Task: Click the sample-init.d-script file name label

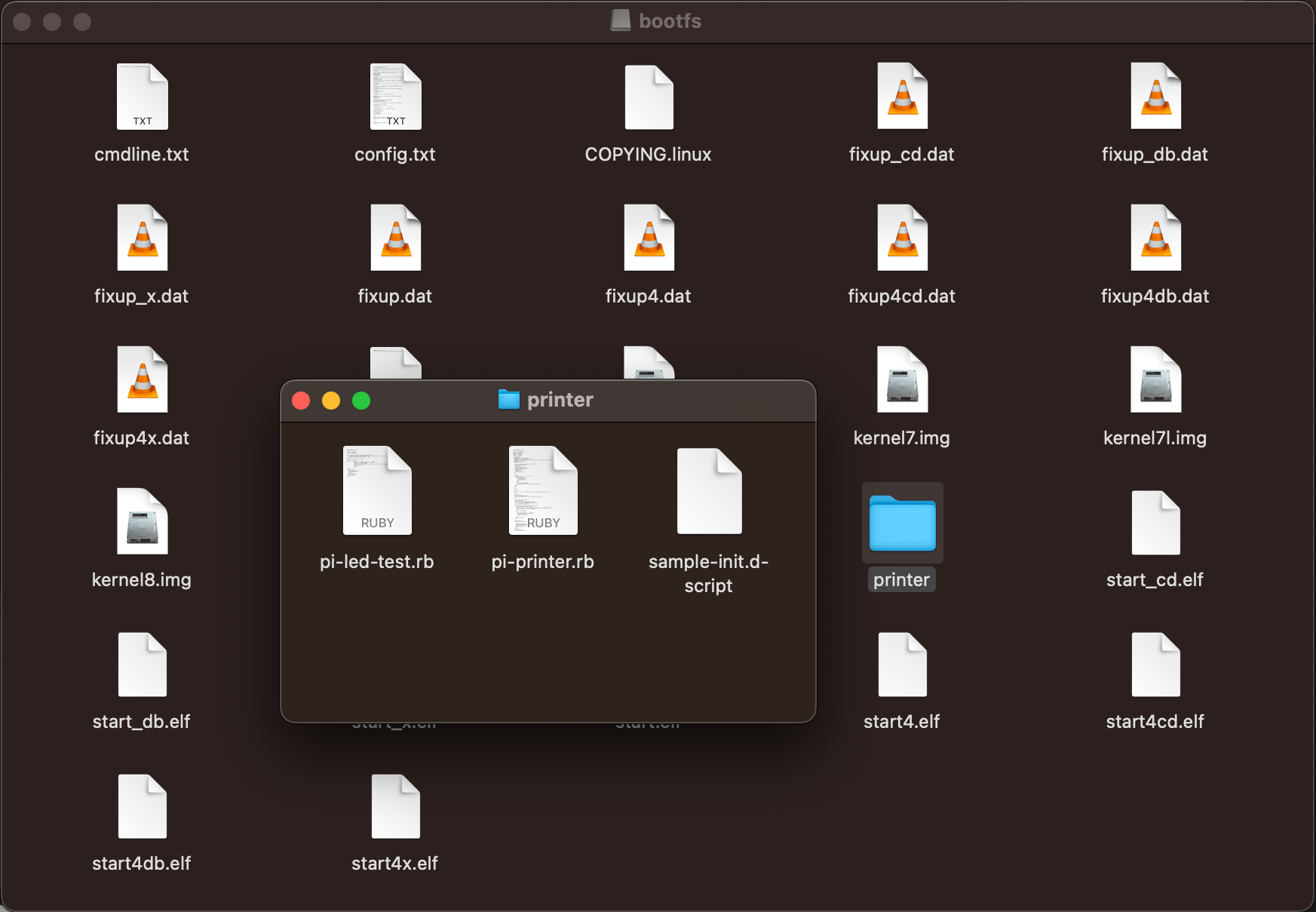Action: 709,573
